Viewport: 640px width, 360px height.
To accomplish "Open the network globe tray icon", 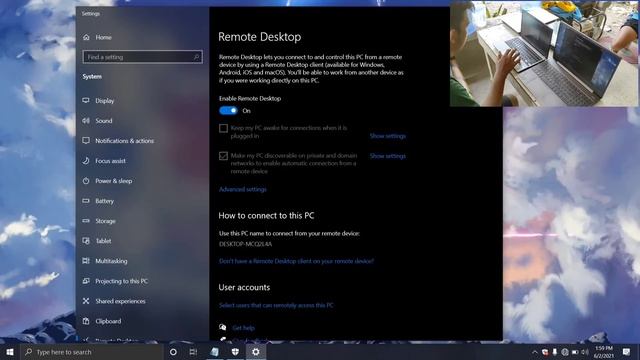I will 565,352.
